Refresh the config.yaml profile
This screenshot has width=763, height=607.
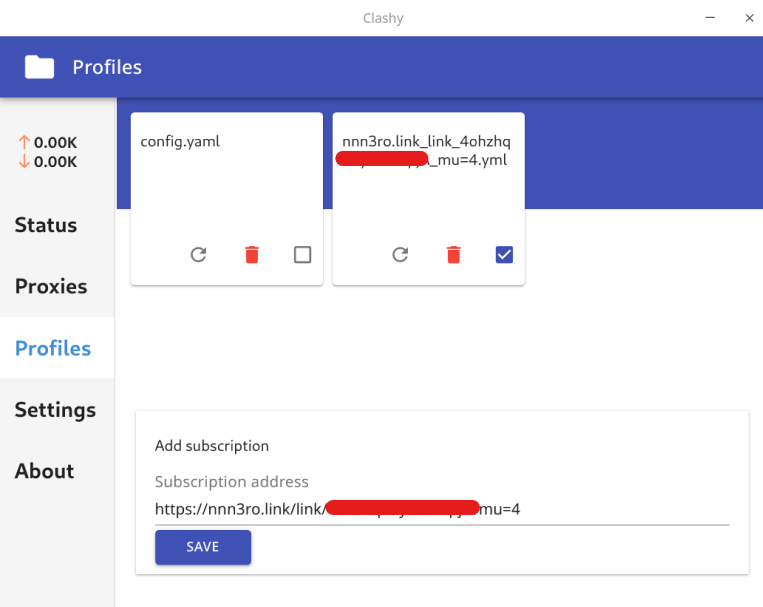click(198, 255)
